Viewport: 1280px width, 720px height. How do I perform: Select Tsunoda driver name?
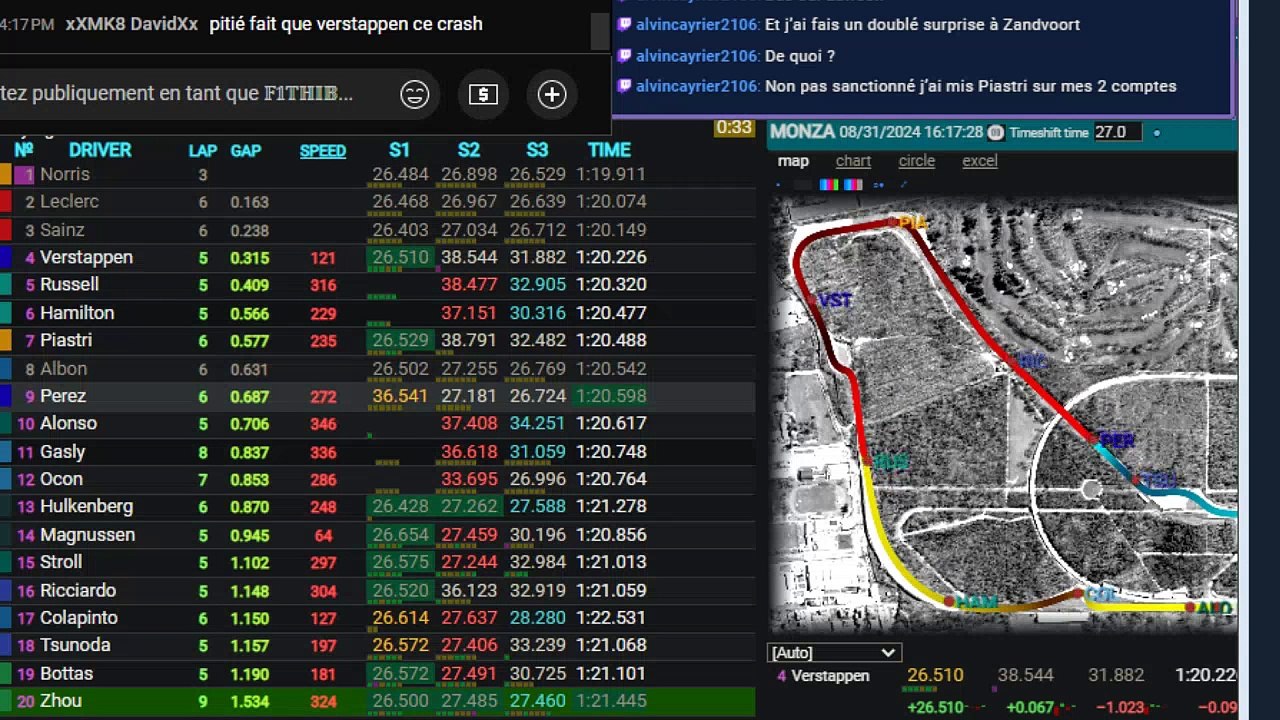(x=75, y=646)
